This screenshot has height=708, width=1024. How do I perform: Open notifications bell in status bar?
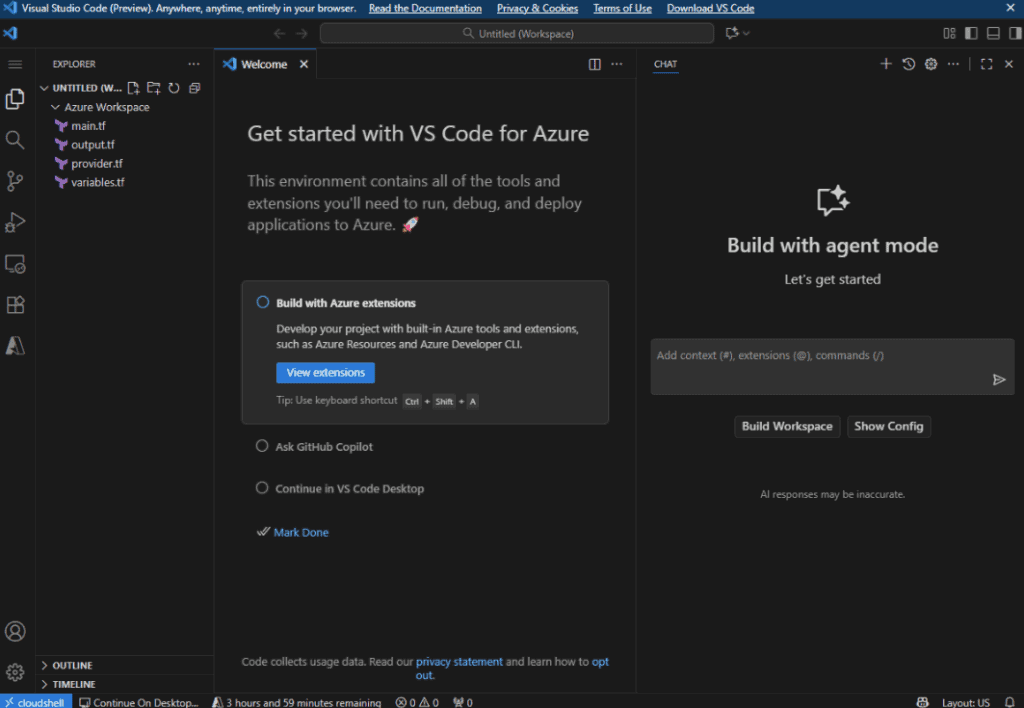(x=1010, y=702)
